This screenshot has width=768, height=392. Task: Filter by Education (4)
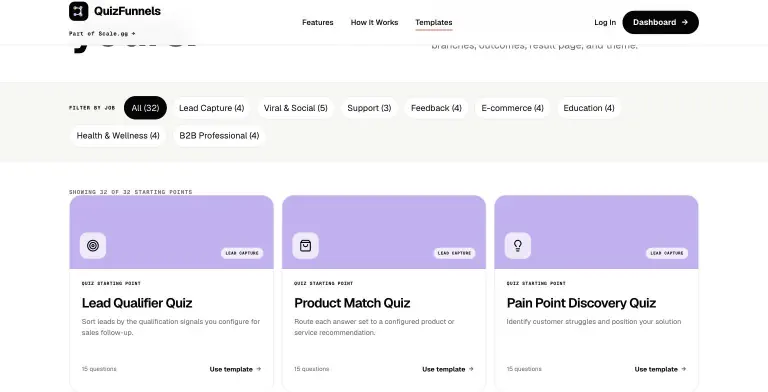tap(589, 108)
